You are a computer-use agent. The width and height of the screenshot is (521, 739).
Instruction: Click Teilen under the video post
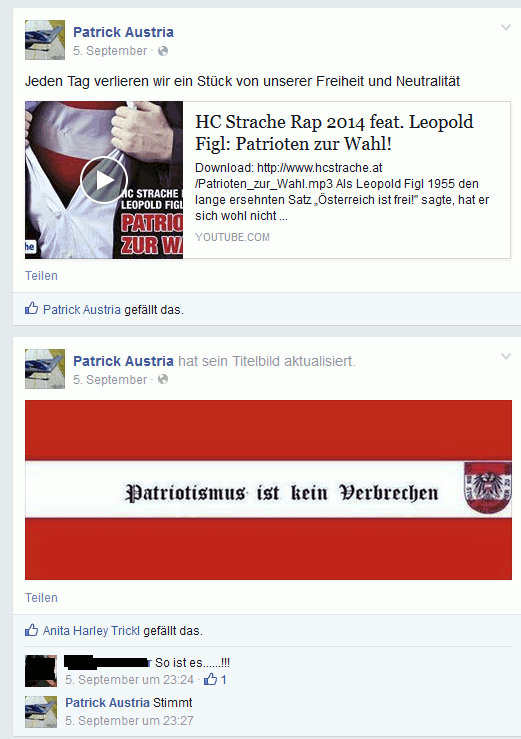point(41,276)
